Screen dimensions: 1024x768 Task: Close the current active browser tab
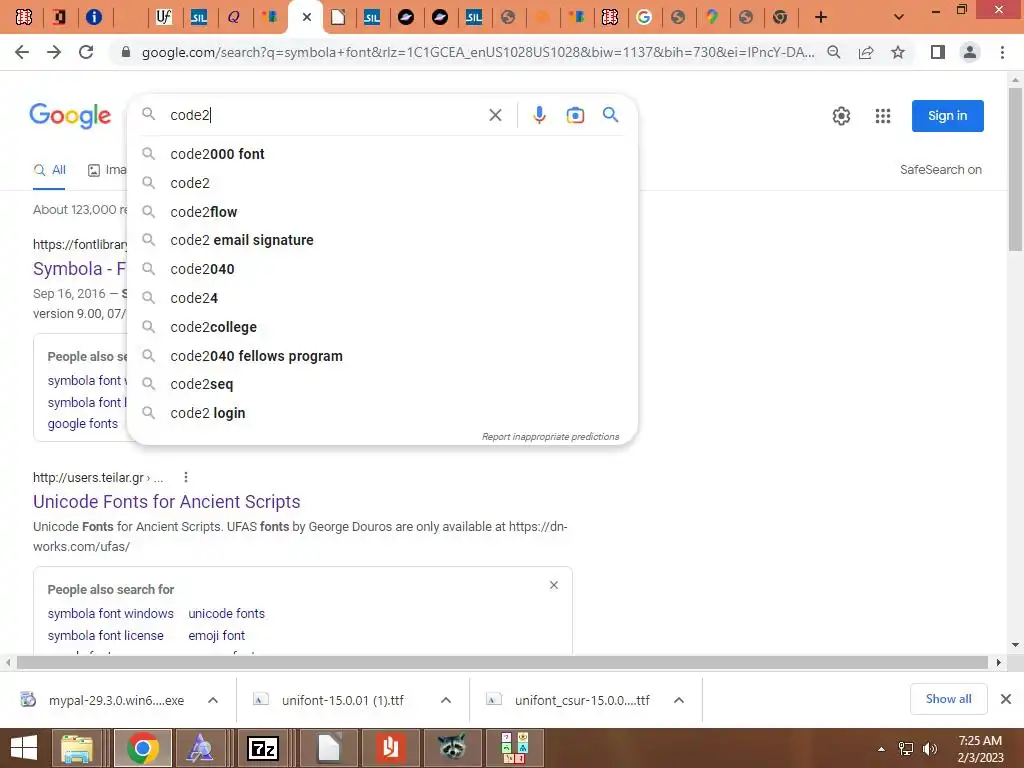pyautogui.click(x=307, y=17)
